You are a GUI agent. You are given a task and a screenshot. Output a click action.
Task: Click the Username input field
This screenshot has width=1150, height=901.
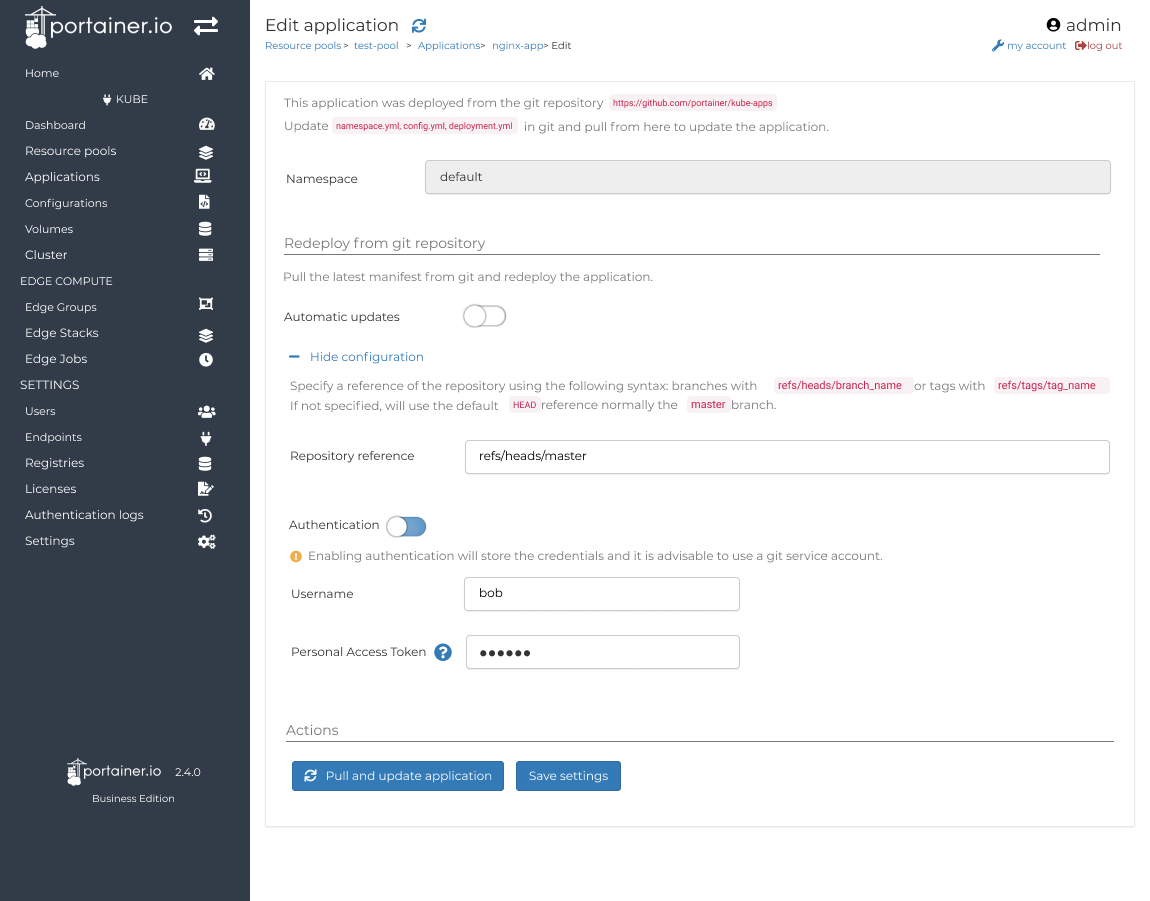click(601, 594)
